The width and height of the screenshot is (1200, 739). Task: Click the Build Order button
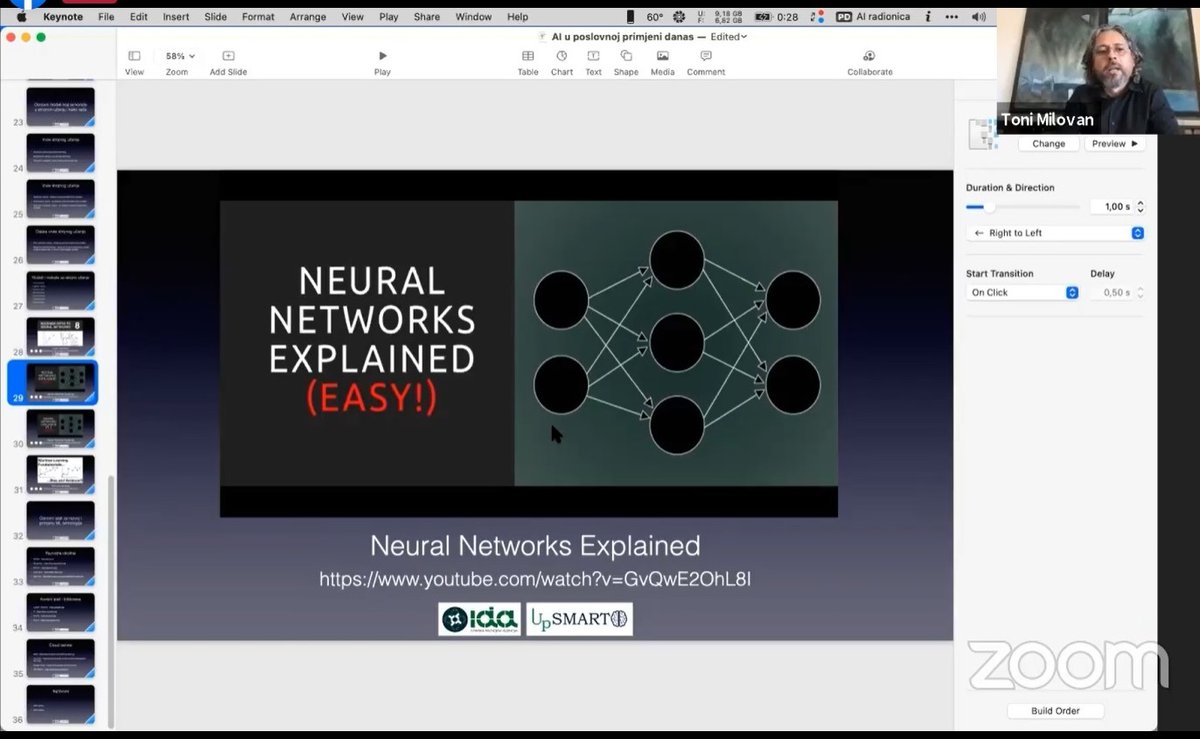click(1055, 711)
